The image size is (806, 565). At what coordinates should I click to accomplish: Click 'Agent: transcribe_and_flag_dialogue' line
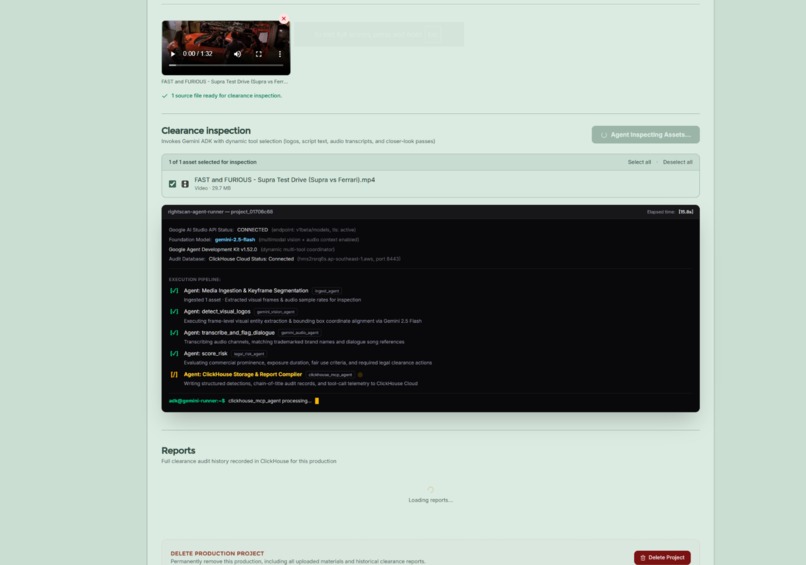[229, 333]
